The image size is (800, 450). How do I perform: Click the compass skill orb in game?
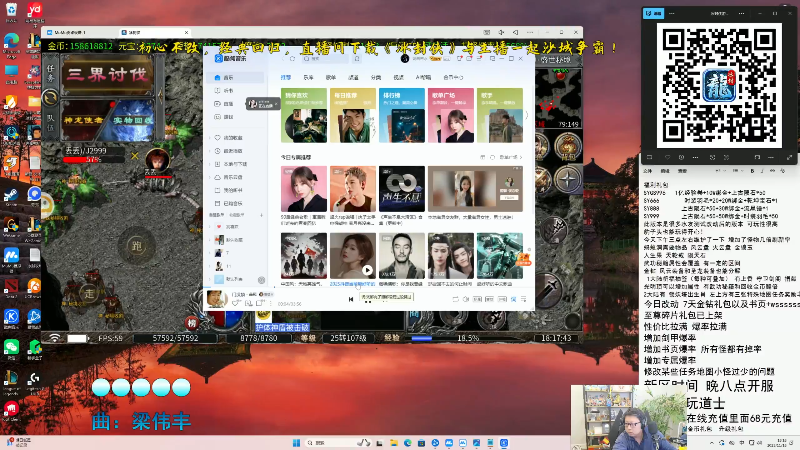pyautogui.click(x=567, y=179)
